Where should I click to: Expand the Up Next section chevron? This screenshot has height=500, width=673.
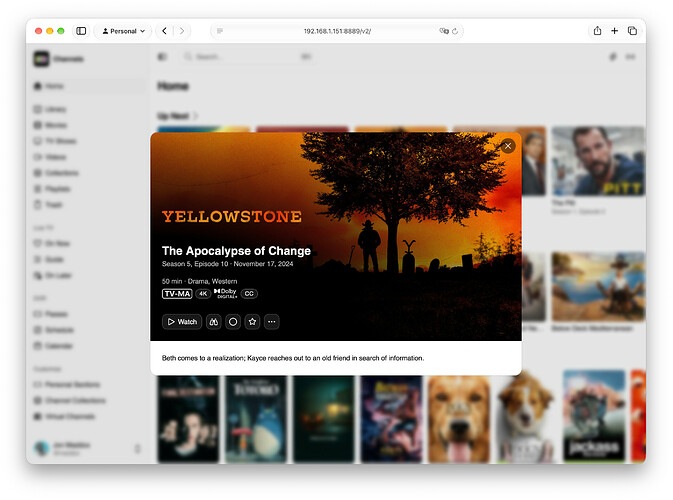(x=196, y=116)
